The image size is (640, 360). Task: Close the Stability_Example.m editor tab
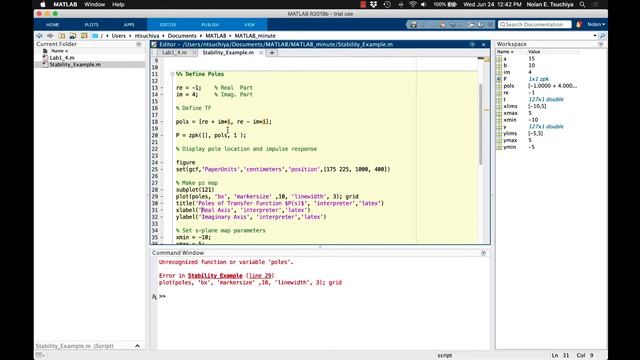pos(261,53)
